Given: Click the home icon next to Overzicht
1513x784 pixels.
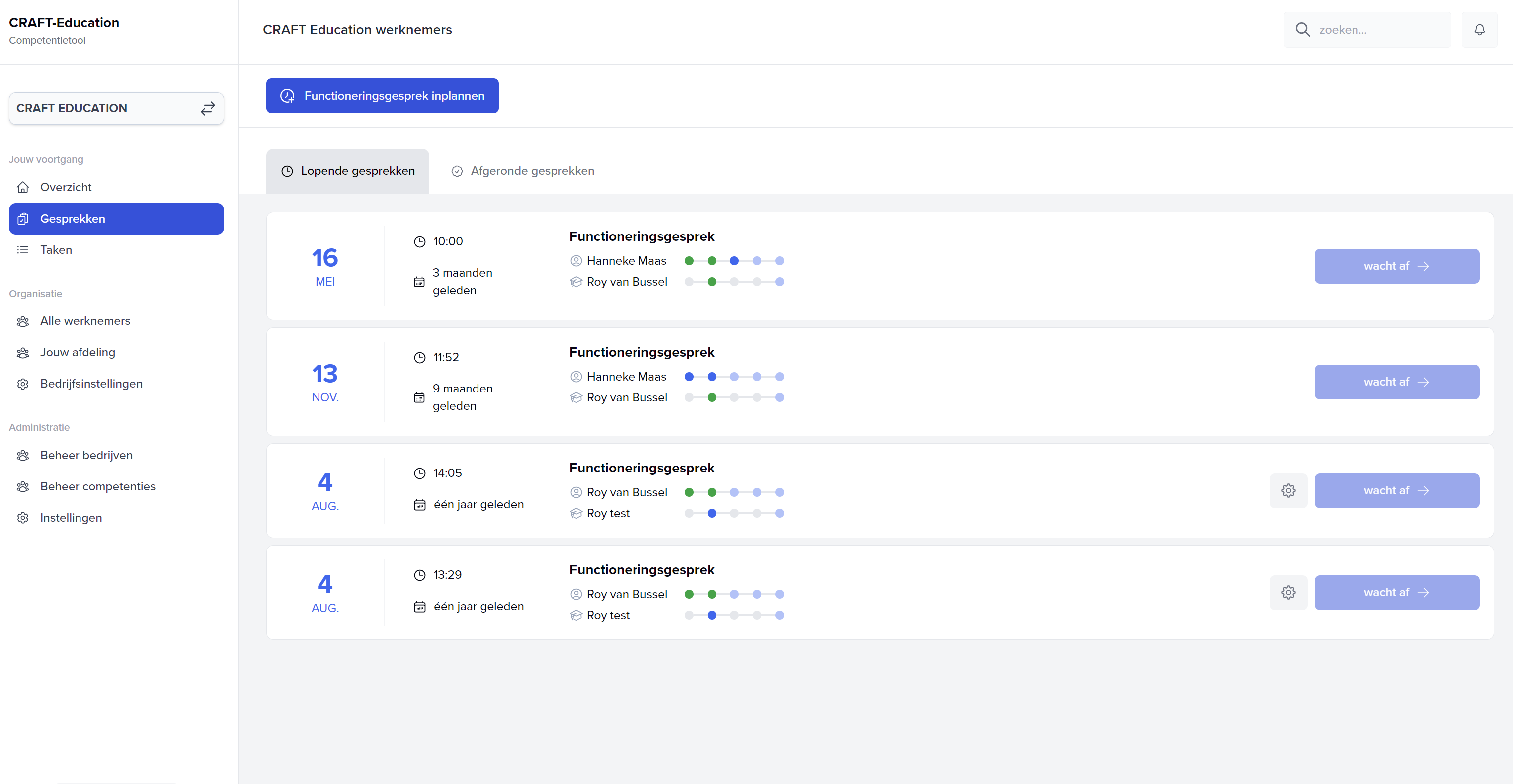Looking at the screenshot, I should (23, 187).
